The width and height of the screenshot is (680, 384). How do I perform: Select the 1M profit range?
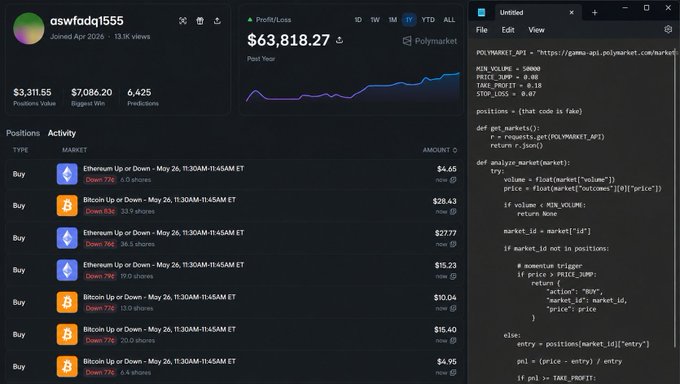point(392,20)
